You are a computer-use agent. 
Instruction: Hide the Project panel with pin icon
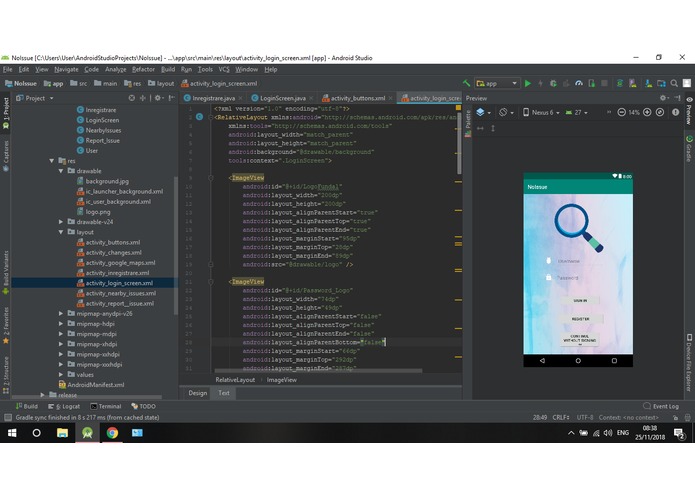click(x=172, y=98)
